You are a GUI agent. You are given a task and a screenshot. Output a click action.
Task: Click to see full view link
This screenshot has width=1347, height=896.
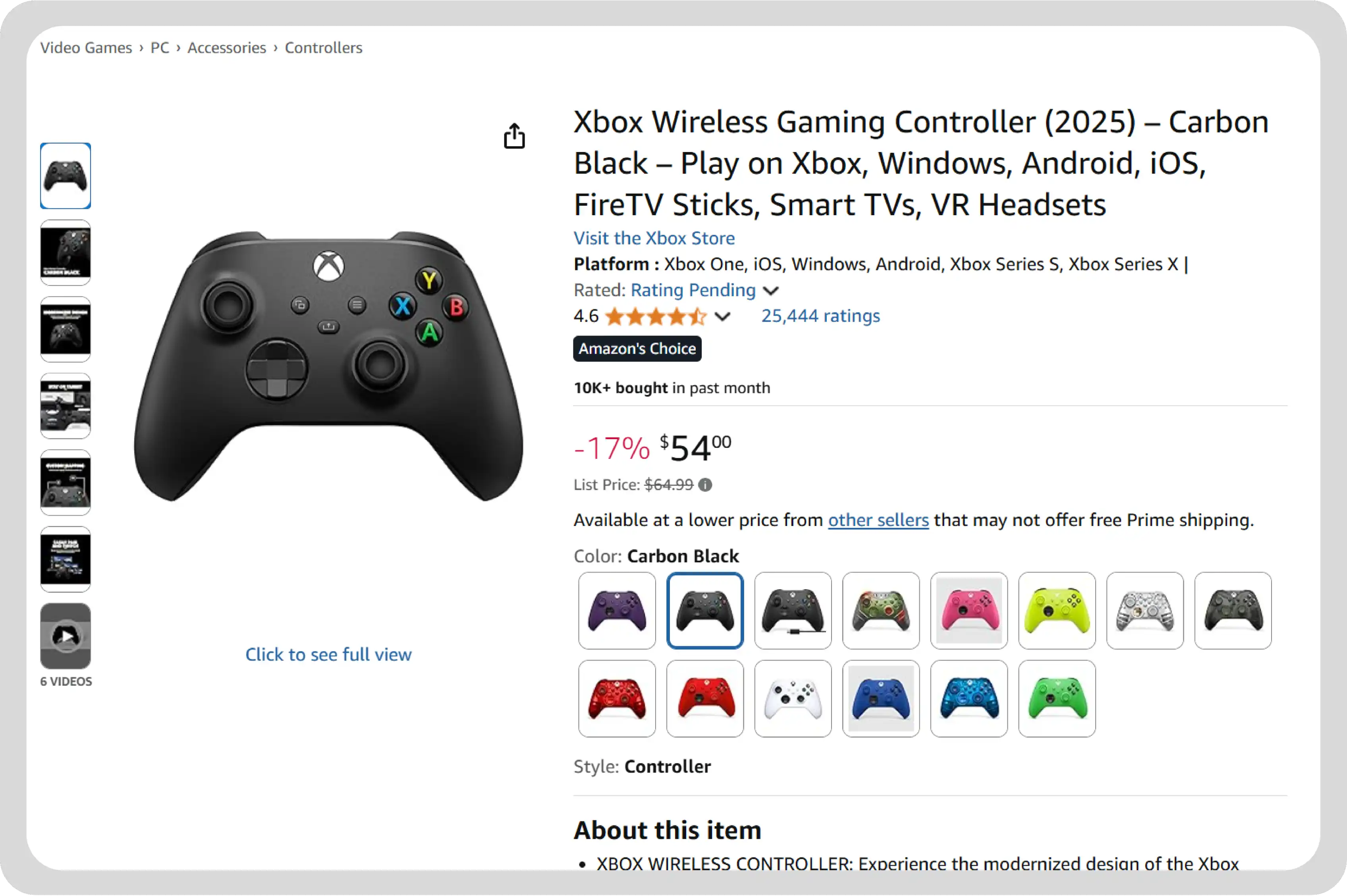[328, 654]
